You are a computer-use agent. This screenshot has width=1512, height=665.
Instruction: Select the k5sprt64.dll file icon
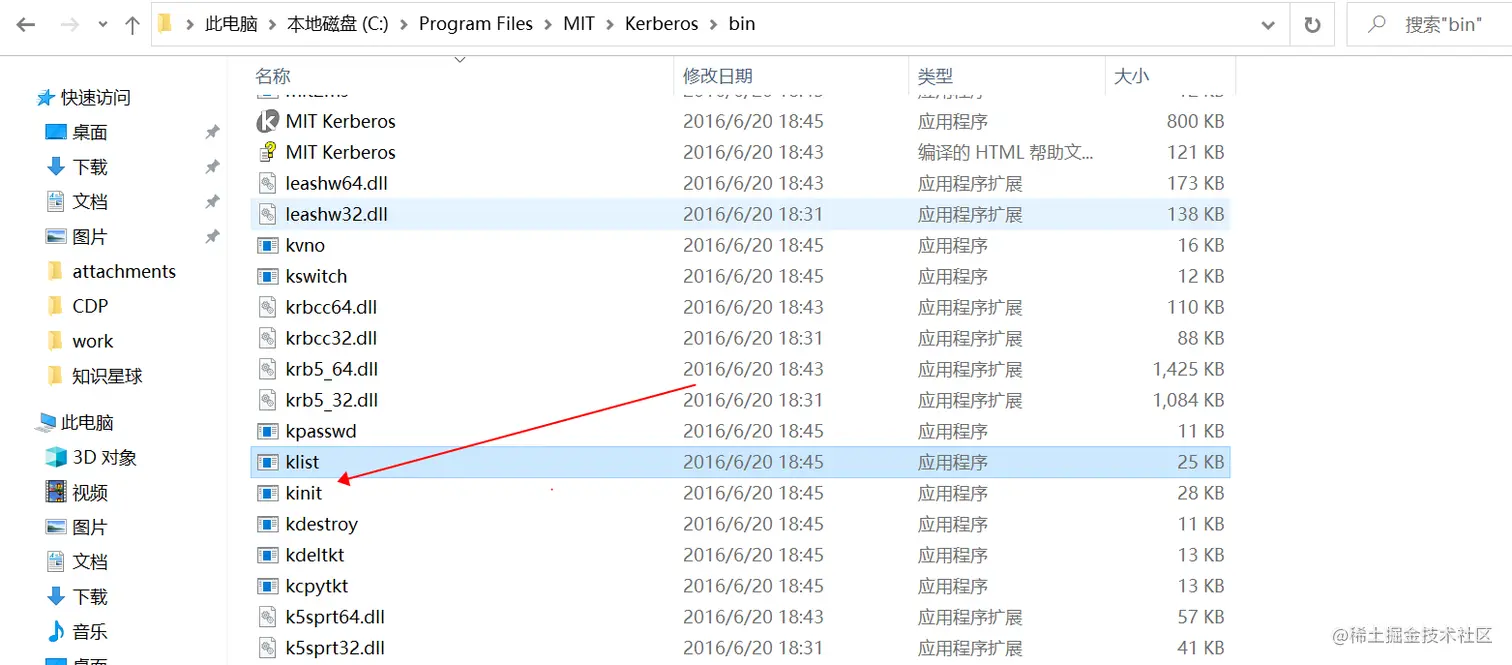point(267,617)
